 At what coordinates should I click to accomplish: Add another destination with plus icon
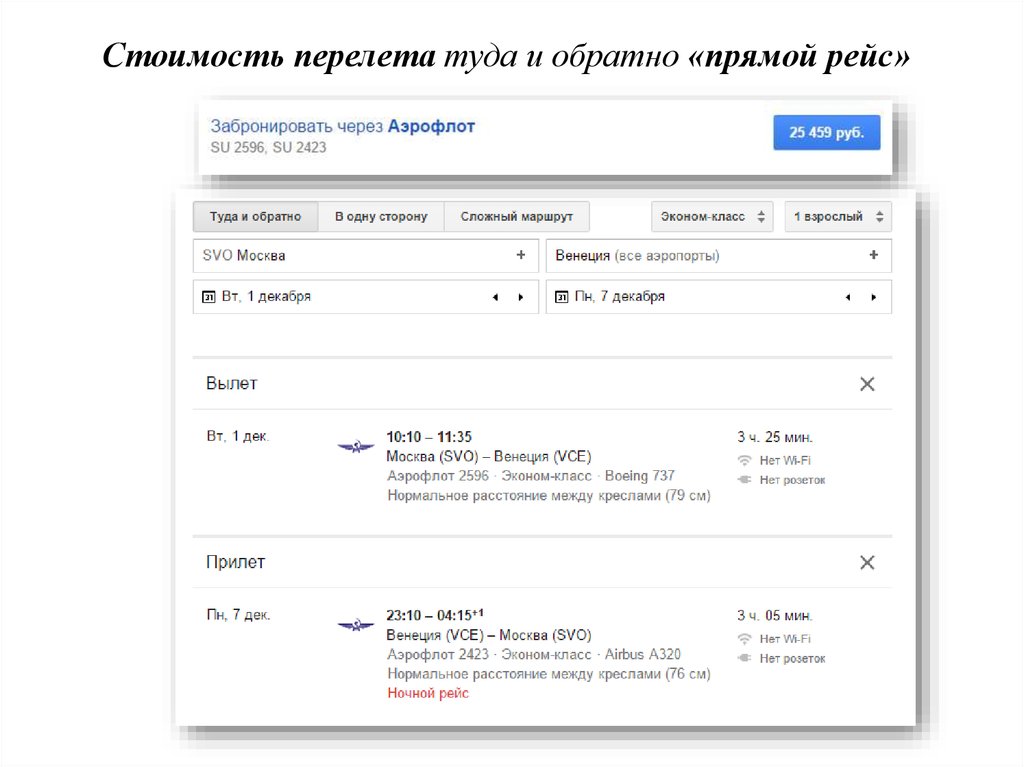click(873, 256)
